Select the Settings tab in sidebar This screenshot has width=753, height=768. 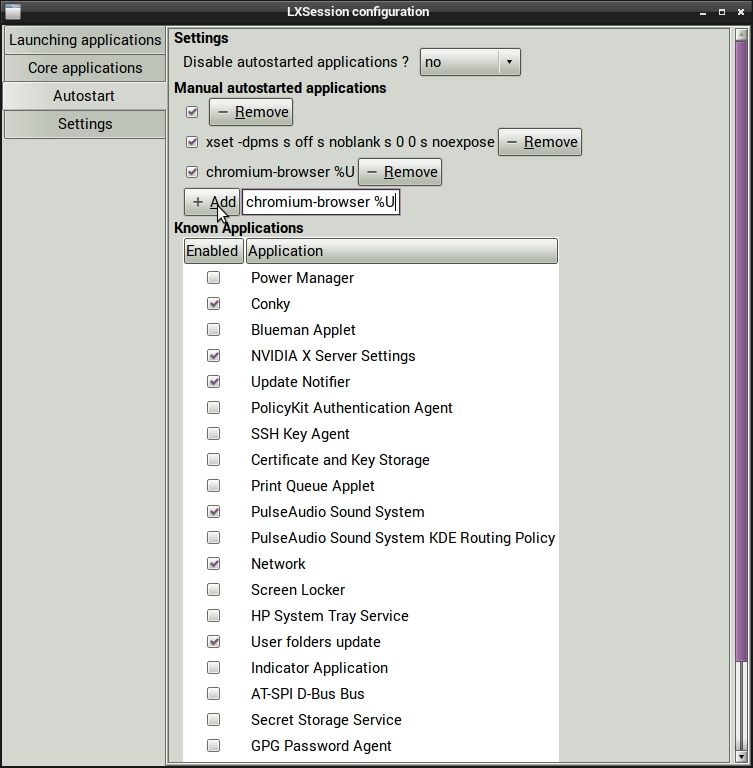pos(85,124)
